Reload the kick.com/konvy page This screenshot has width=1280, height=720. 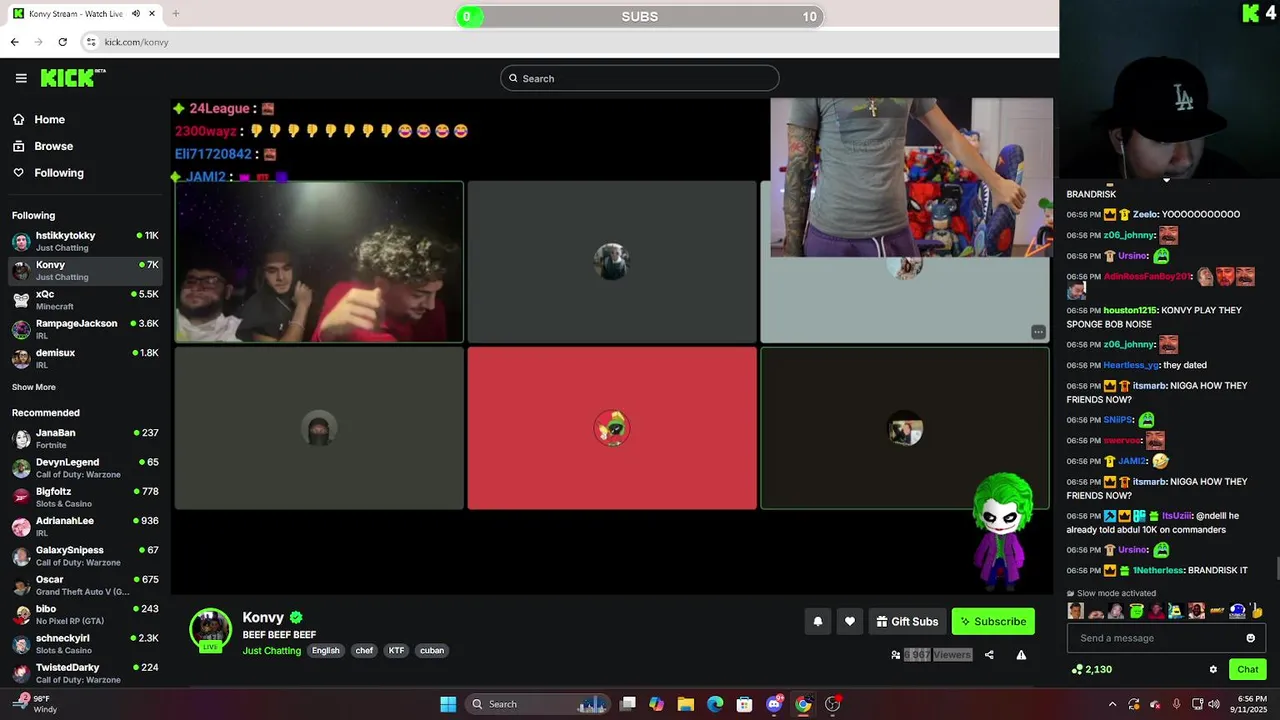click(x=62, y=42)
